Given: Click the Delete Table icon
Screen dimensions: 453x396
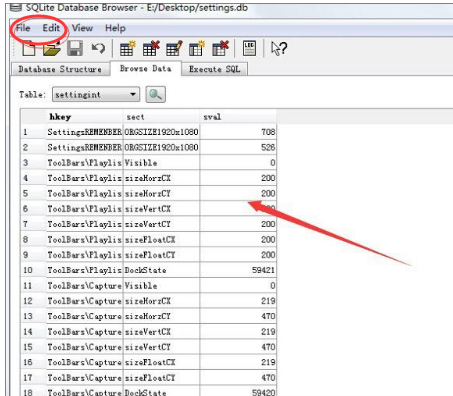Looking at the screenshot, I should pos(151,49).
